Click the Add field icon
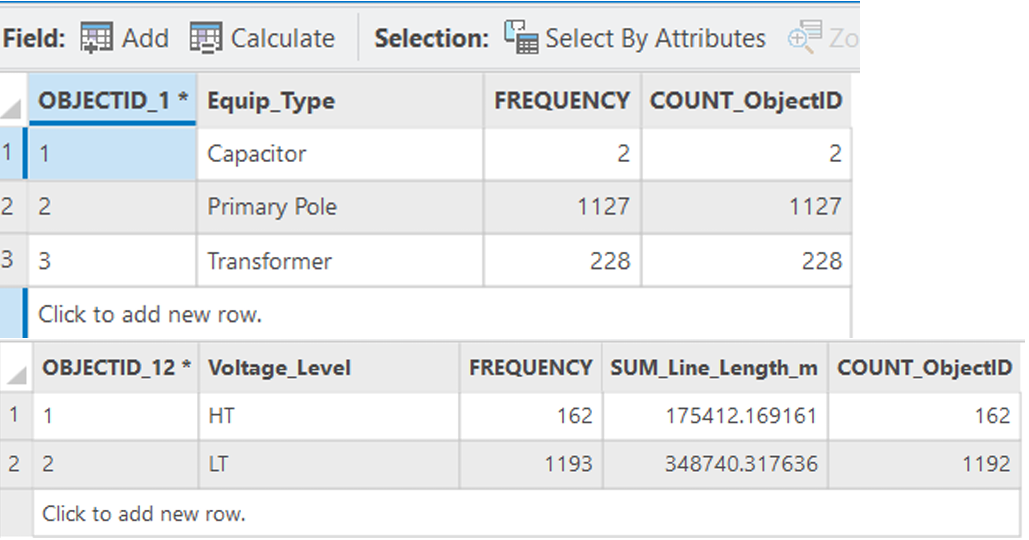 click(96, 38)
